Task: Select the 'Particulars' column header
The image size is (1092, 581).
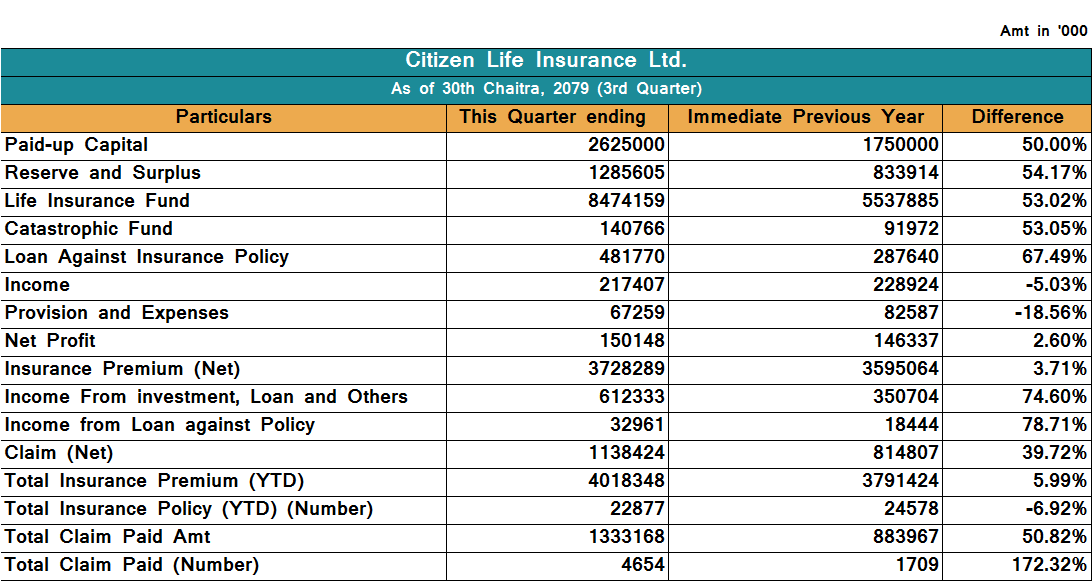Action: pyautogui.click(x=224, y=117)
